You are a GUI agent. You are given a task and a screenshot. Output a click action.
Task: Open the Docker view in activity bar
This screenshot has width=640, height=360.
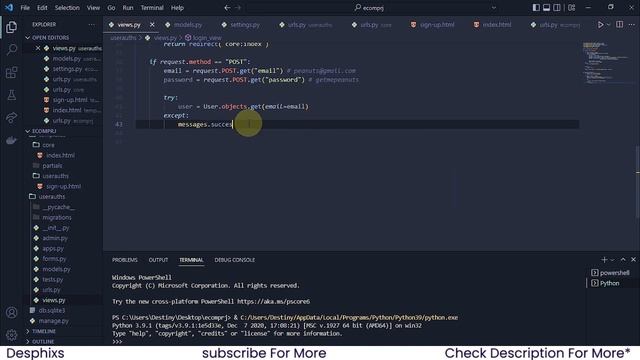(11, 140)
